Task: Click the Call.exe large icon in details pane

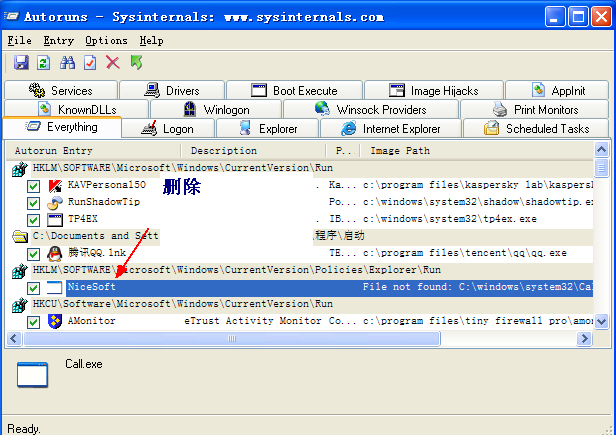Action: click(x=32, y=374)
